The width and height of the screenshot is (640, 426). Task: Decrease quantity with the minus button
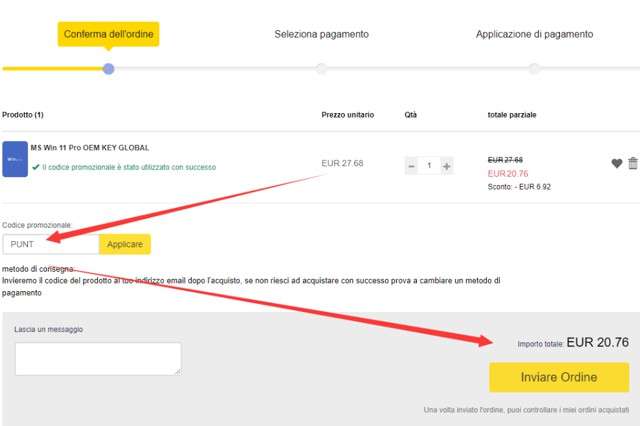pos(411,166)
